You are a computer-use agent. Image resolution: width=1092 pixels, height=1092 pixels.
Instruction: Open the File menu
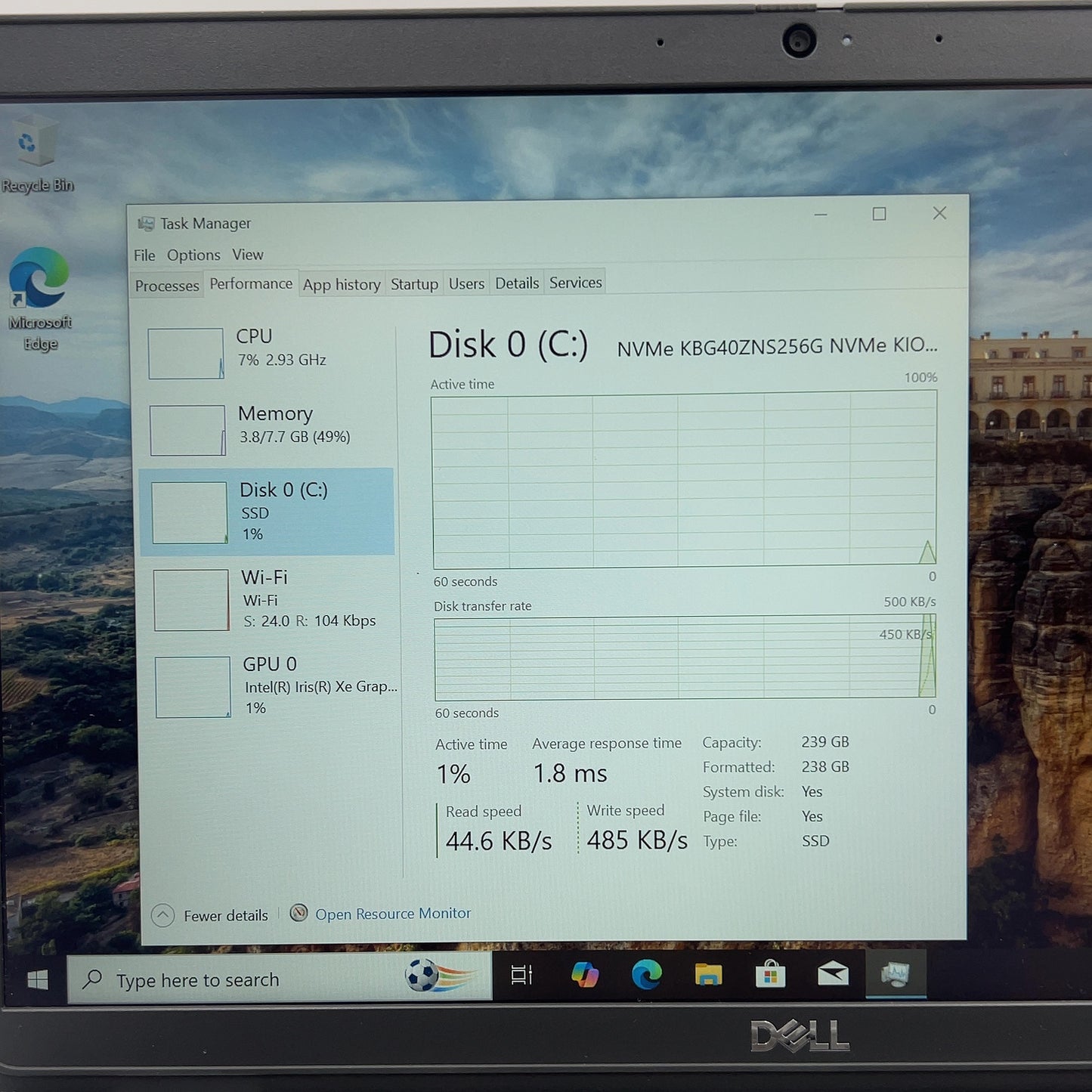pyautogui.click(x=144, y=255)
